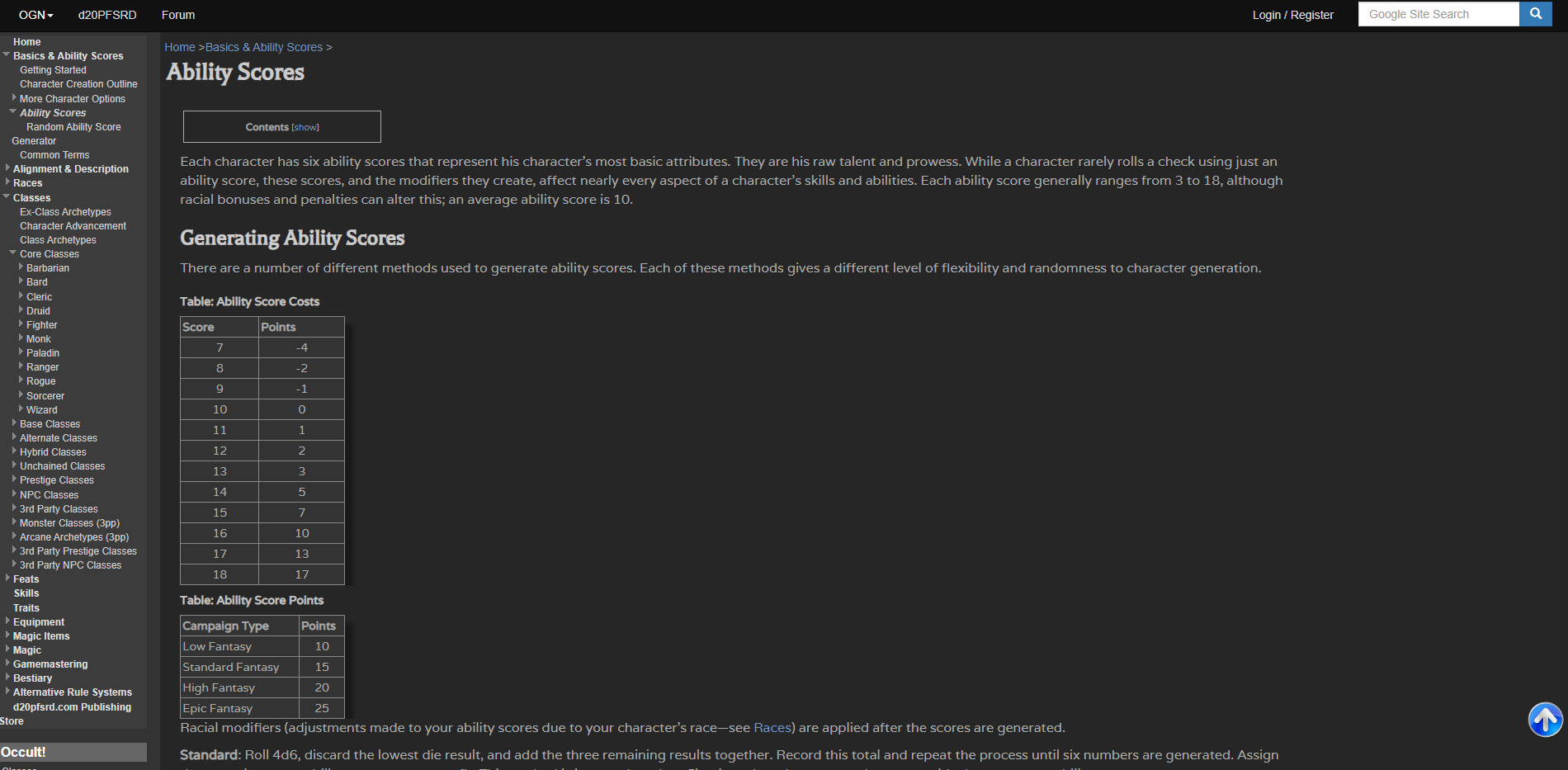Open the Skills sidebar entry
The height and width of the screenshot is (770, 1568).
(x=26, y=593)
